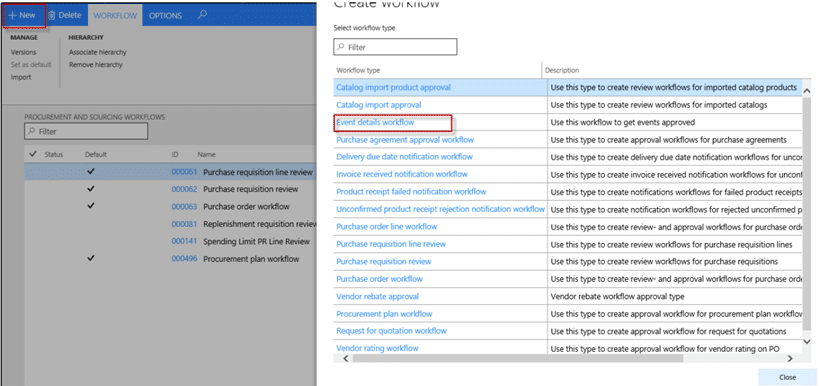
Task: Toggle Default check for Procurement plan workflow
Action: (91, 259)
